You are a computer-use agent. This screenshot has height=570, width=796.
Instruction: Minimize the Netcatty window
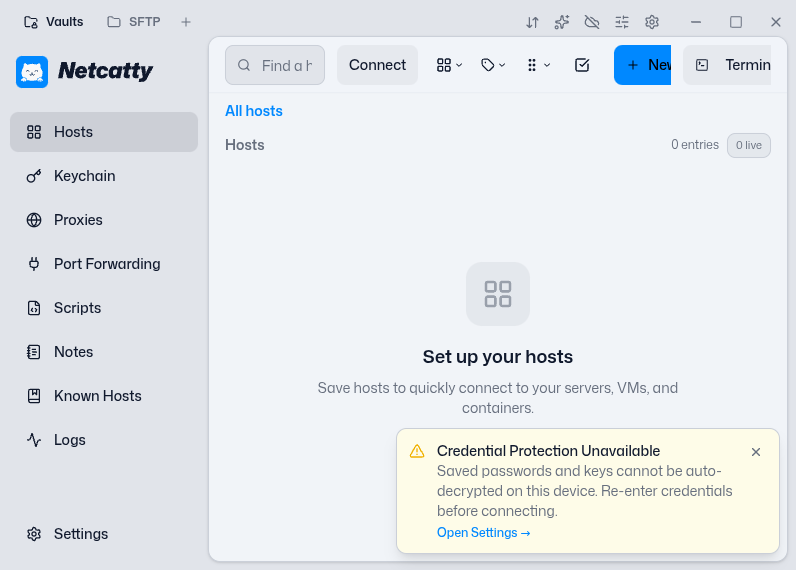(696, 22)
